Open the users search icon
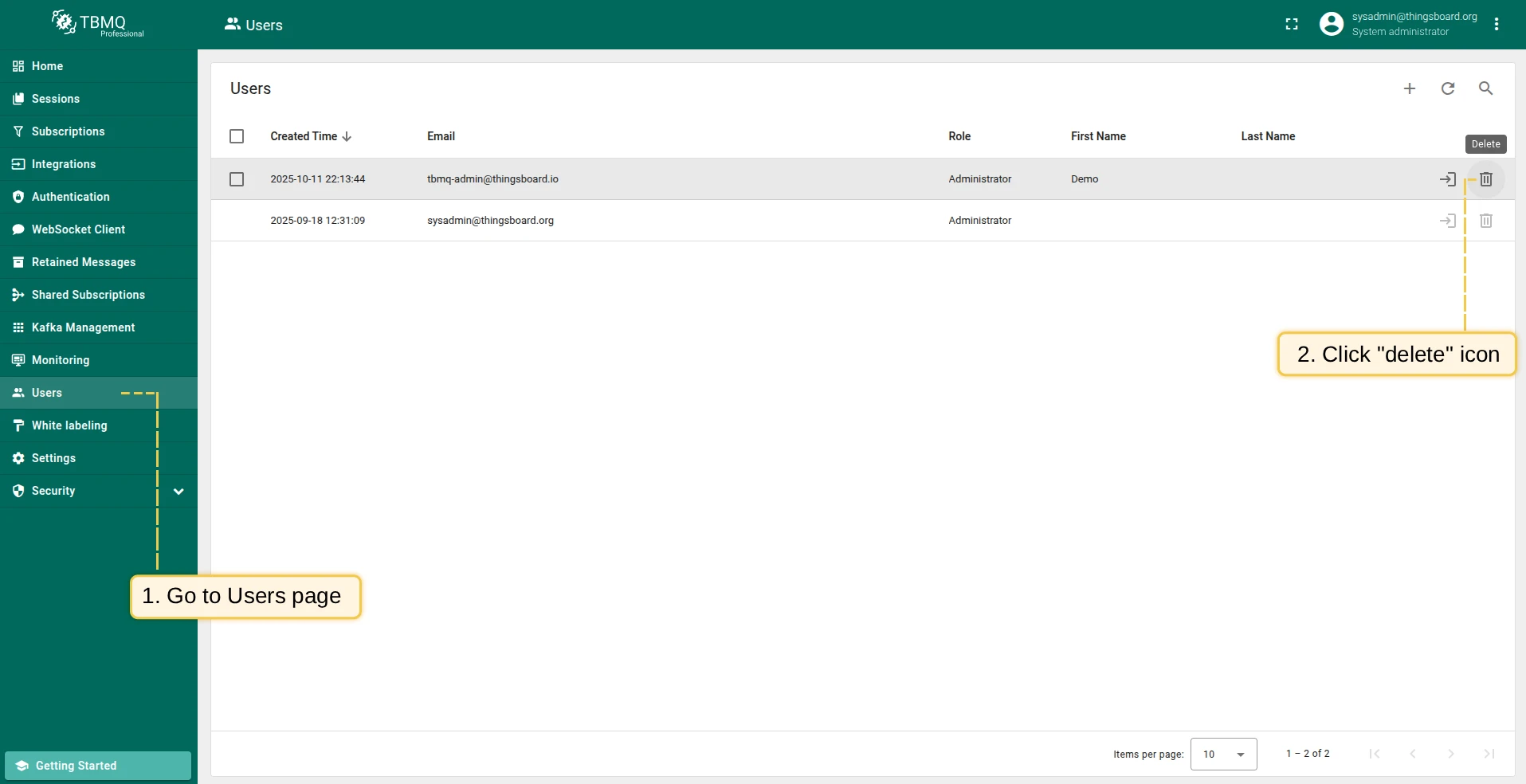This screenshot has height=784, width=1526. tap(1485, 88)
